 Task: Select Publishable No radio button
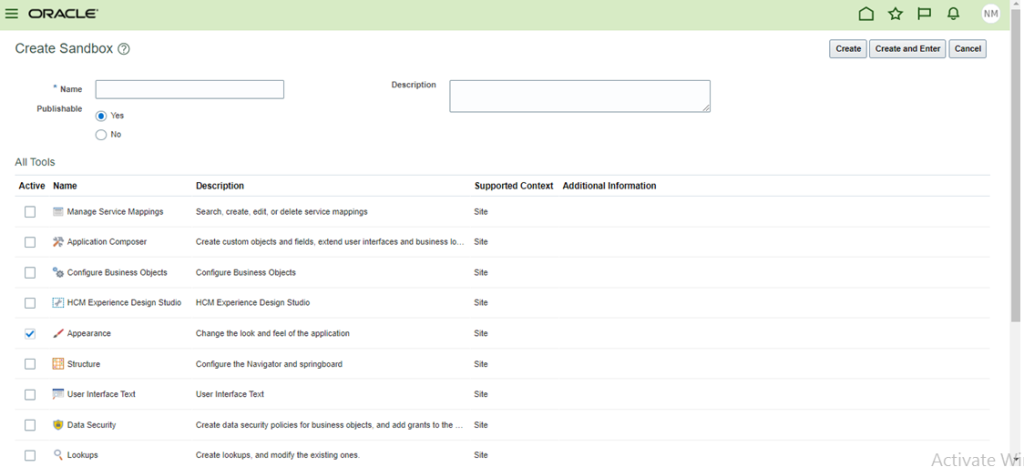click(101, 135)
